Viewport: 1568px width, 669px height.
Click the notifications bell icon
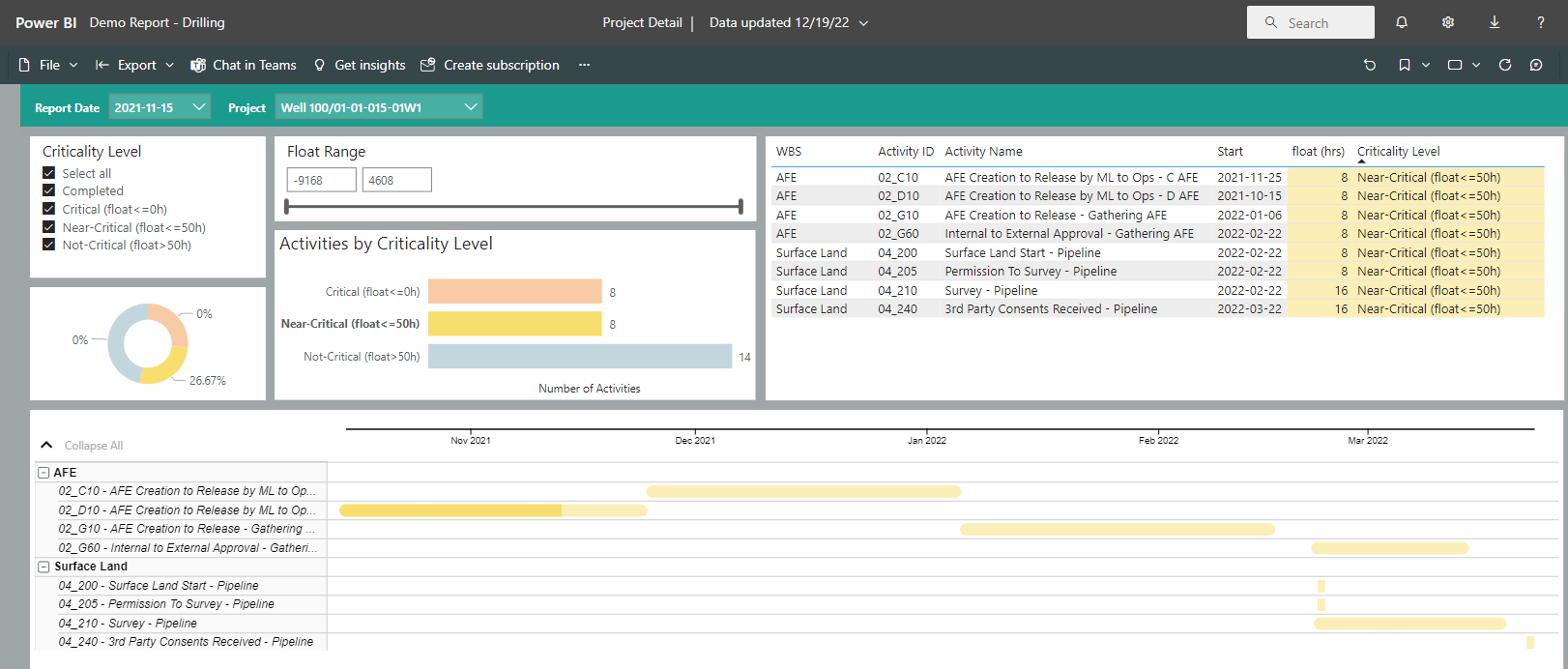[1401, 22]
